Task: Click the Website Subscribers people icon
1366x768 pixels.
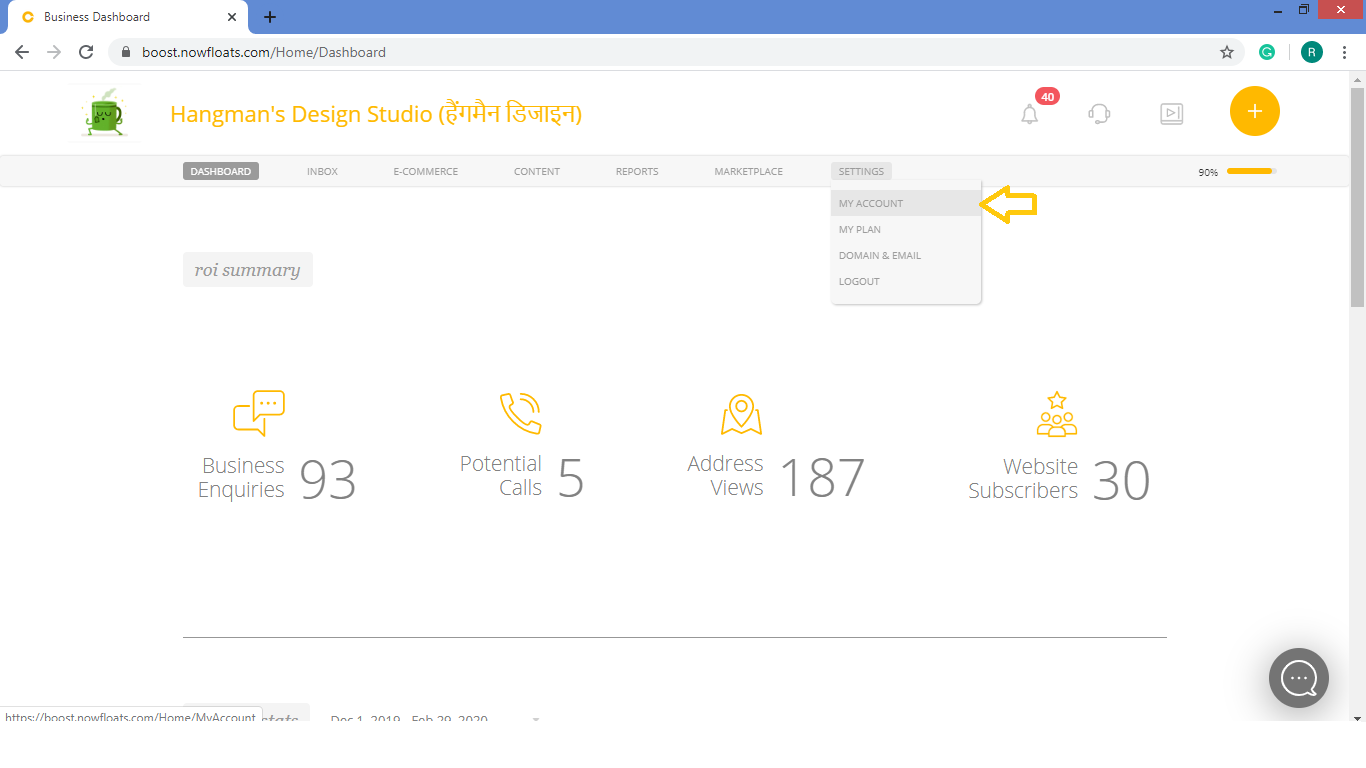Action: pyautogui.click(x=1057, y=414)
